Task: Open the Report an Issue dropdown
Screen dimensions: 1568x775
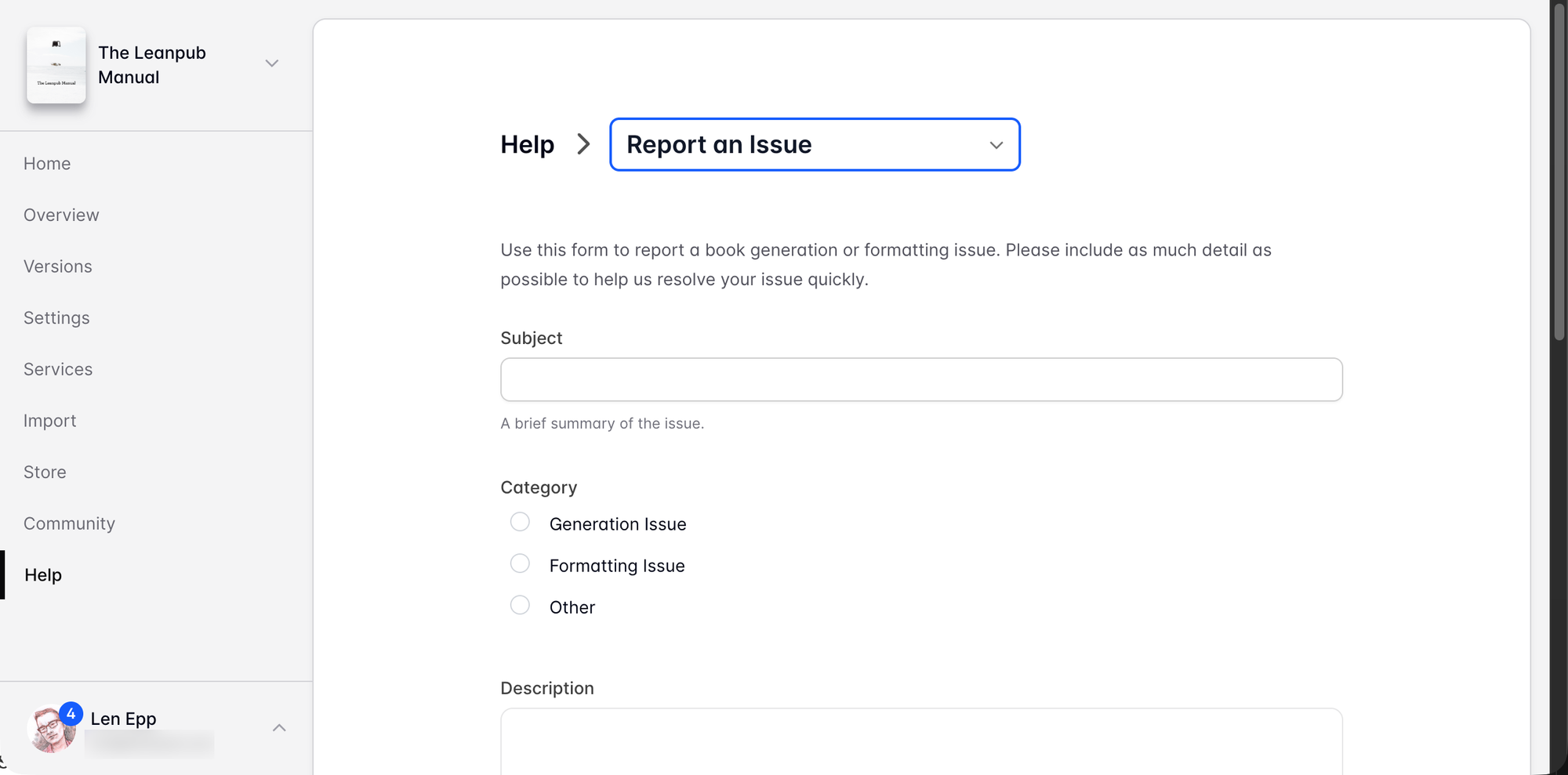Action: click(x=815, y=145)
